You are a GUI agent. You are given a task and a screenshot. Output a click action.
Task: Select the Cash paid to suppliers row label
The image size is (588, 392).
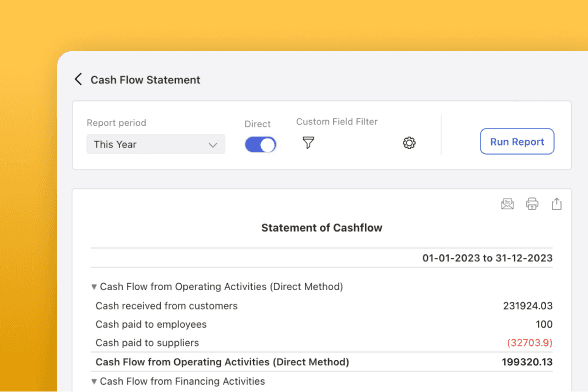coord(147,343)
